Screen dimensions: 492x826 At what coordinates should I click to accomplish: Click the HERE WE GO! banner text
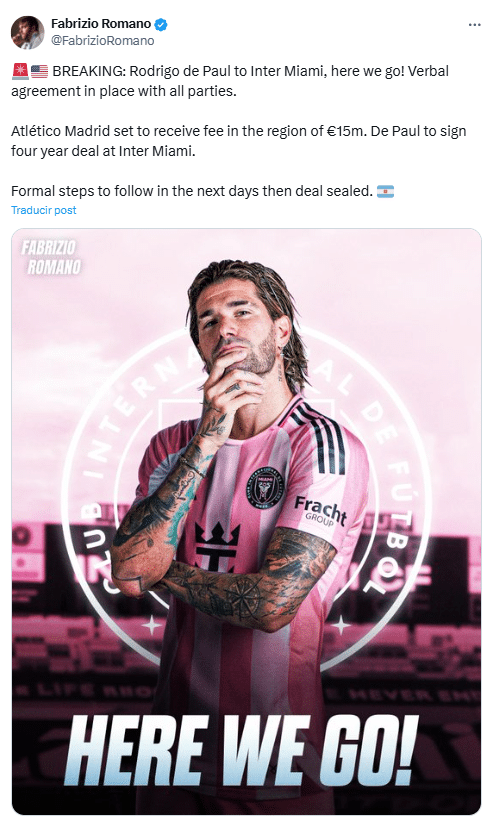(x=241, y=751)
